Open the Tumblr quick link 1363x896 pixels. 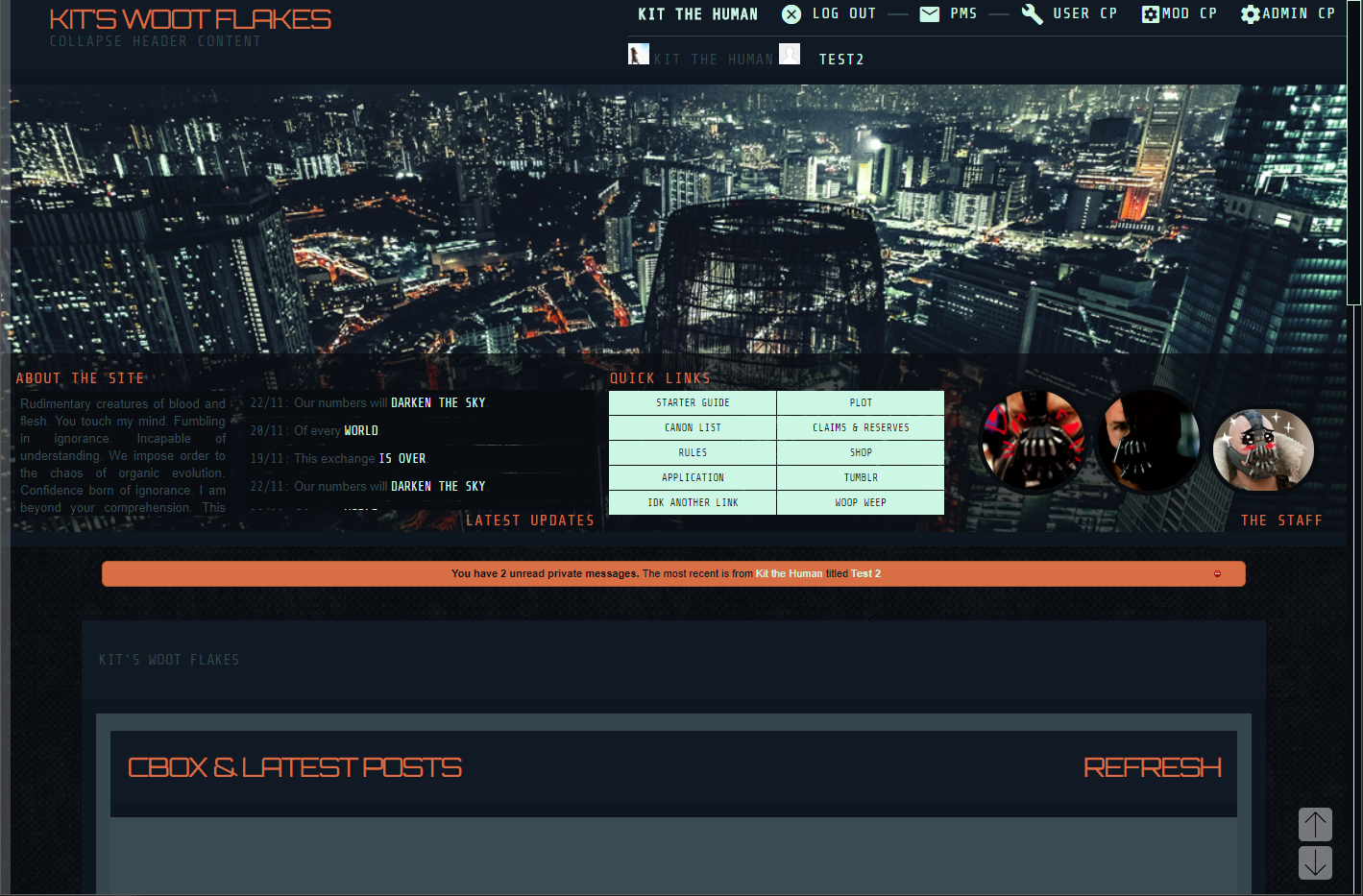point(861,478)
